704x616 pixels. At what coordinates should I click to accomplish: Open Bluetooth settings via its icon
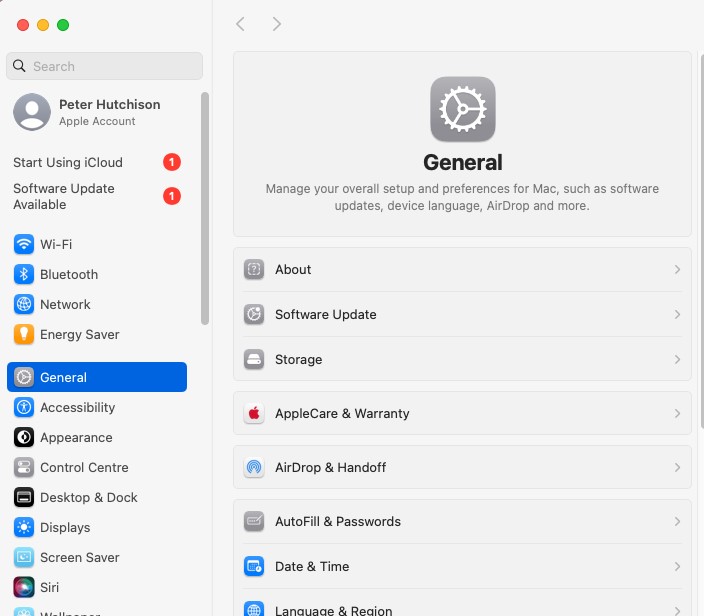[24, 274]
